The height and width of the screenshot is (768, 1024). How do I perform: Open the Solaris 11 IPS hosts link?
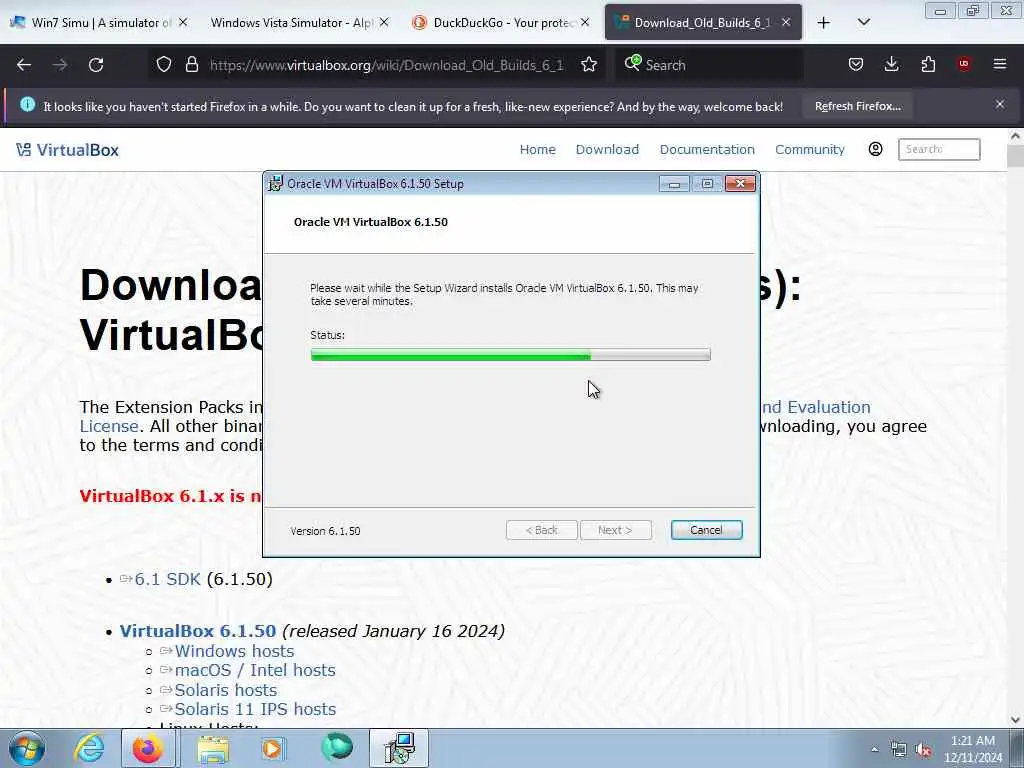(x=255, y=709)
